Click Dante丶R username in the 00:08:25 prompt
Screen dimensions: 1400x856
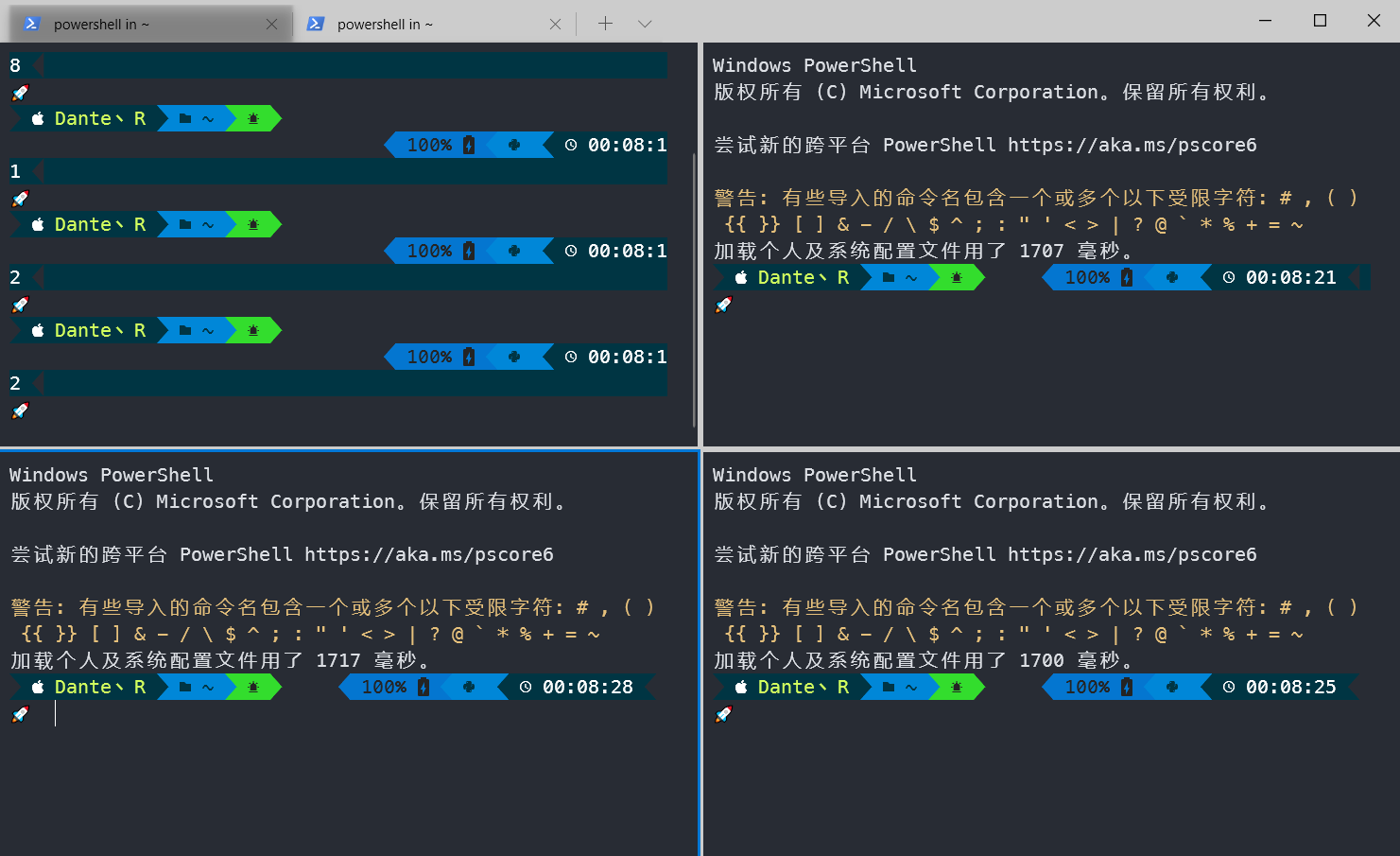(804, 687)
